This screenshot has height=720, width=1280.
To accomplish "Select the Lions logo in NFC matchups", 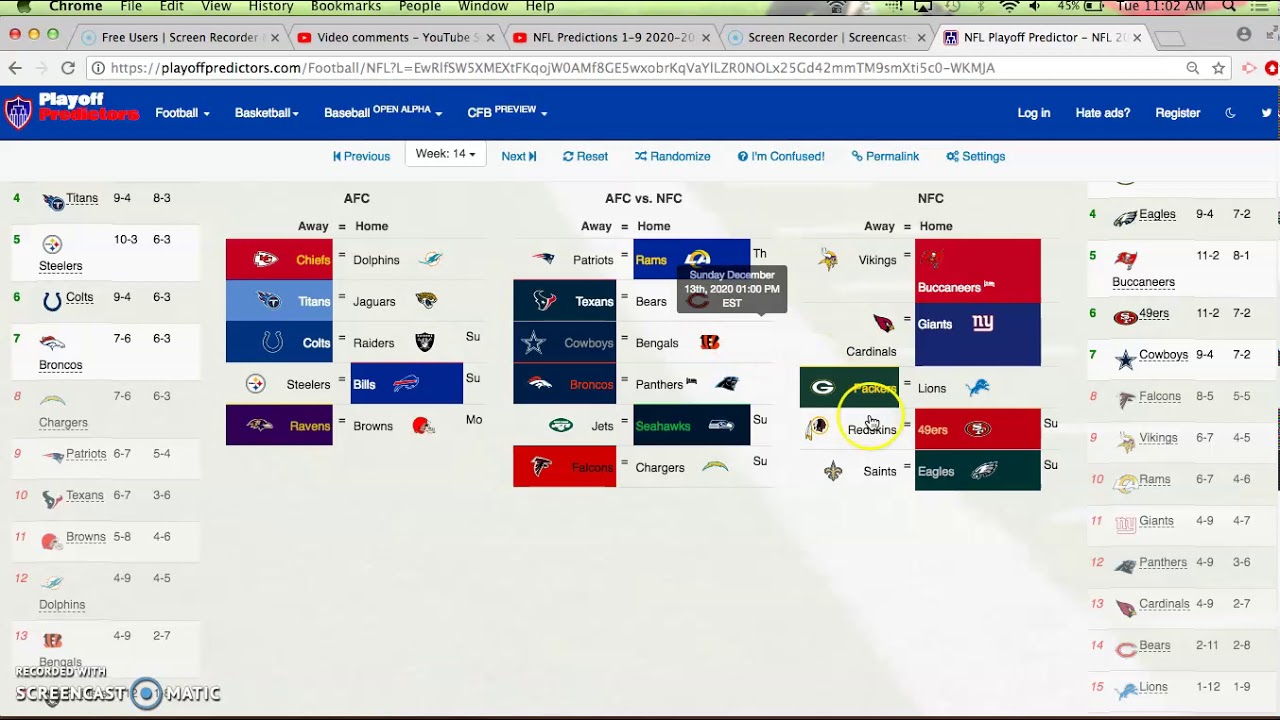I will click(977, 388).
